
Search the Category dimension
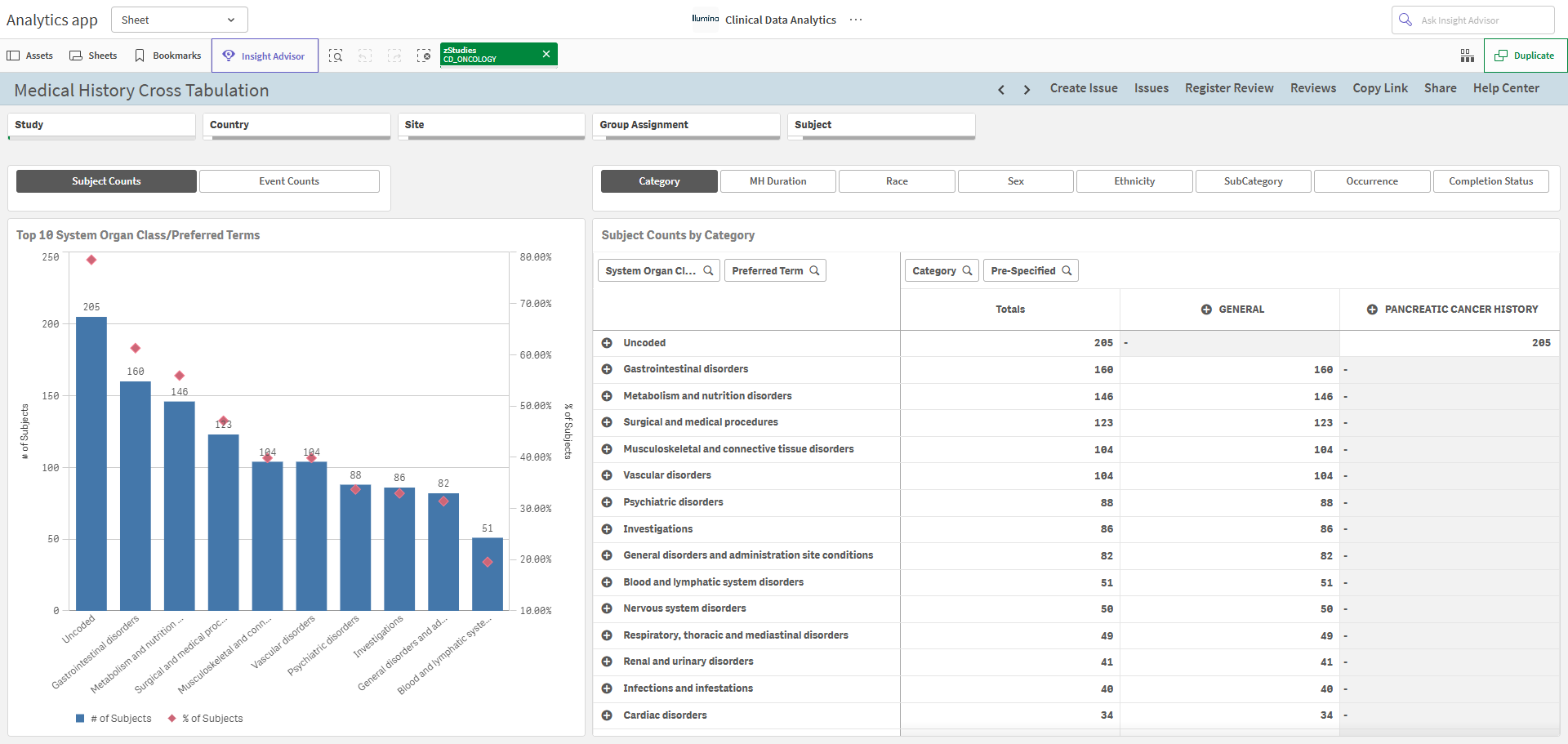coord(967,270)
